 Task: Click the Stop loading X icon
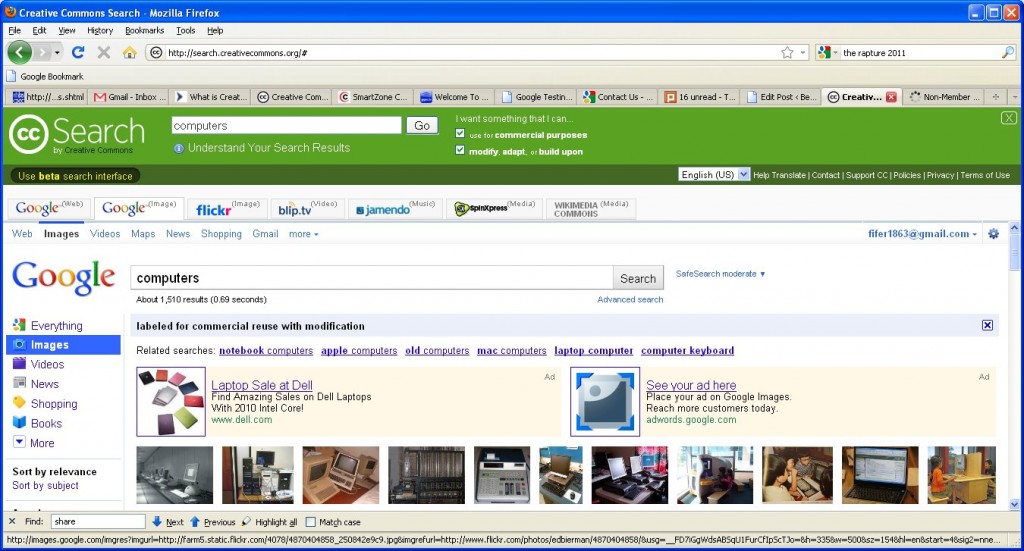[103, 52]
